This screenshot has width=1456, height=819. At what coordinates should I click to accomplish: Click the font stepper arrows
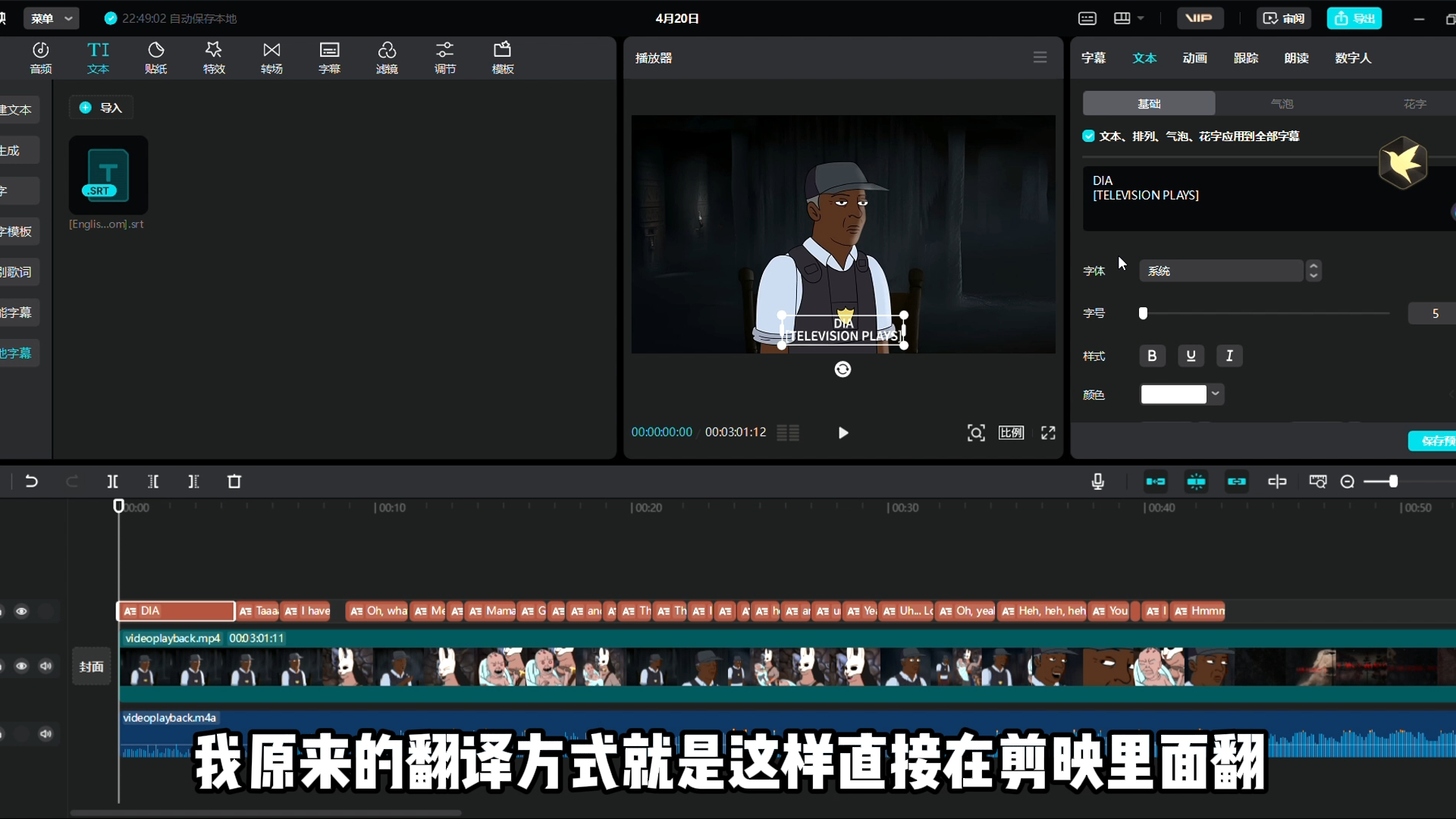[1313, 271]
